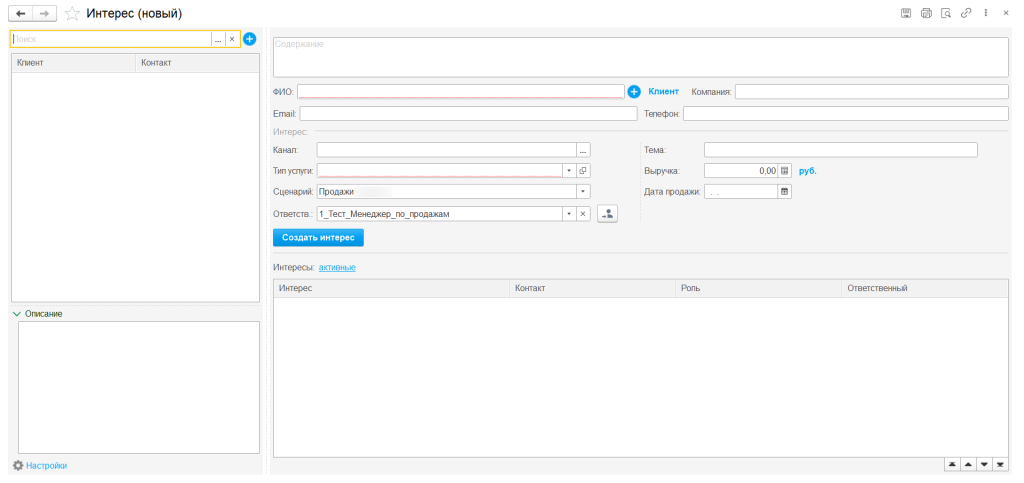Click assign-responsible person icon button

(x=607, y=213)
